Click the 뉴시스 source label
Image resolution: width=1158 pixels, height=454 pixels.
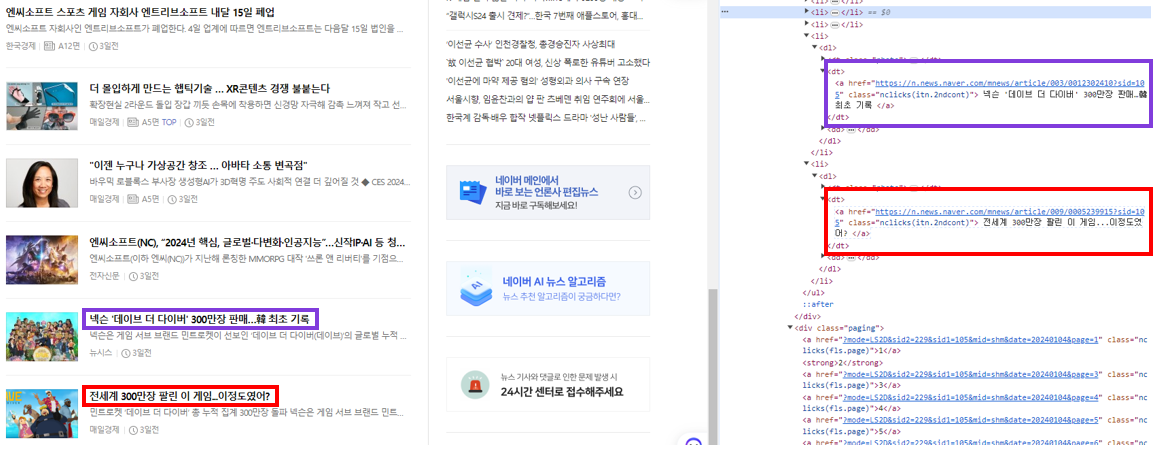click(x=100, y=353)
